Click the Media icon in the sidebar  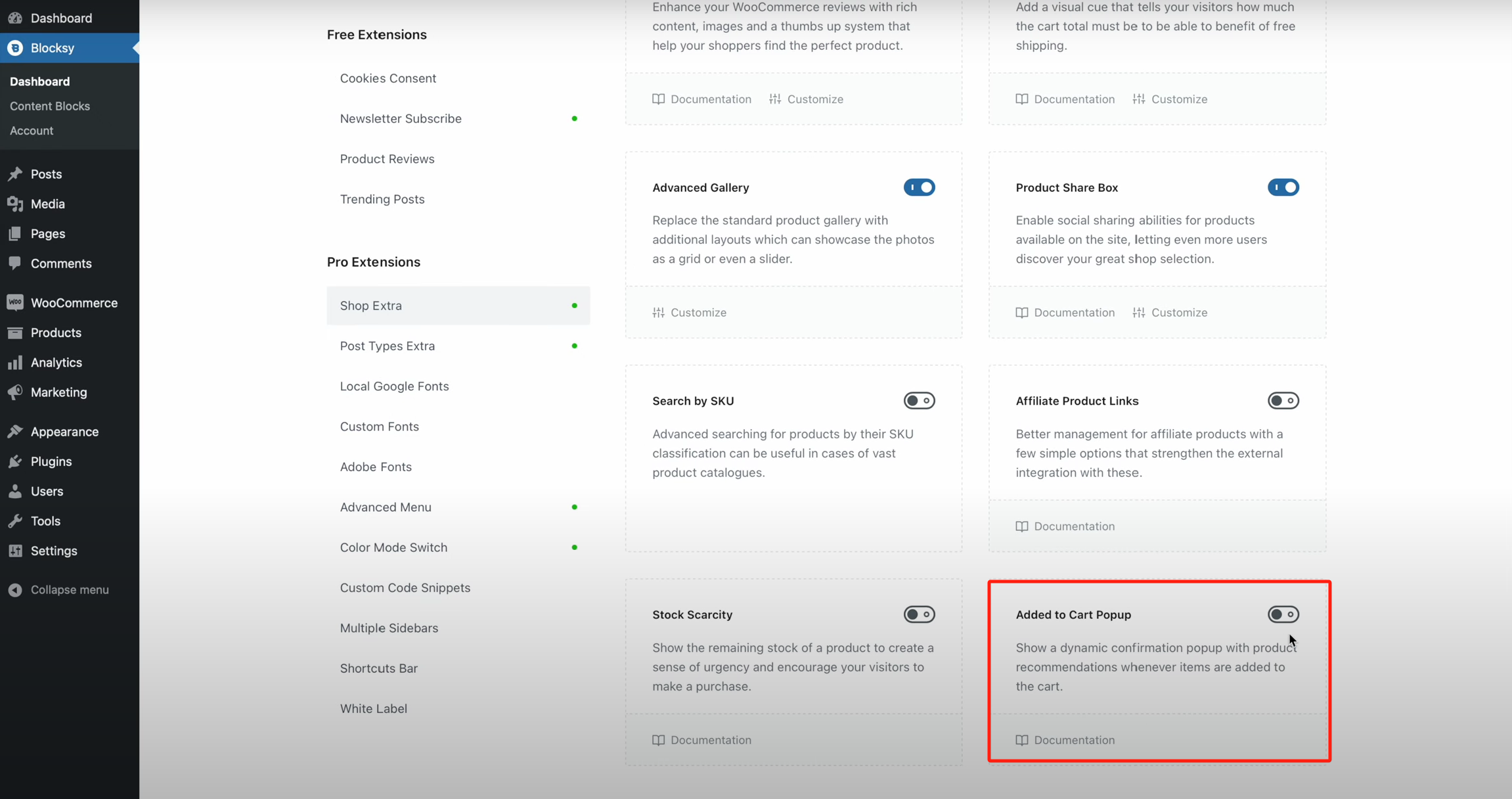15,204
